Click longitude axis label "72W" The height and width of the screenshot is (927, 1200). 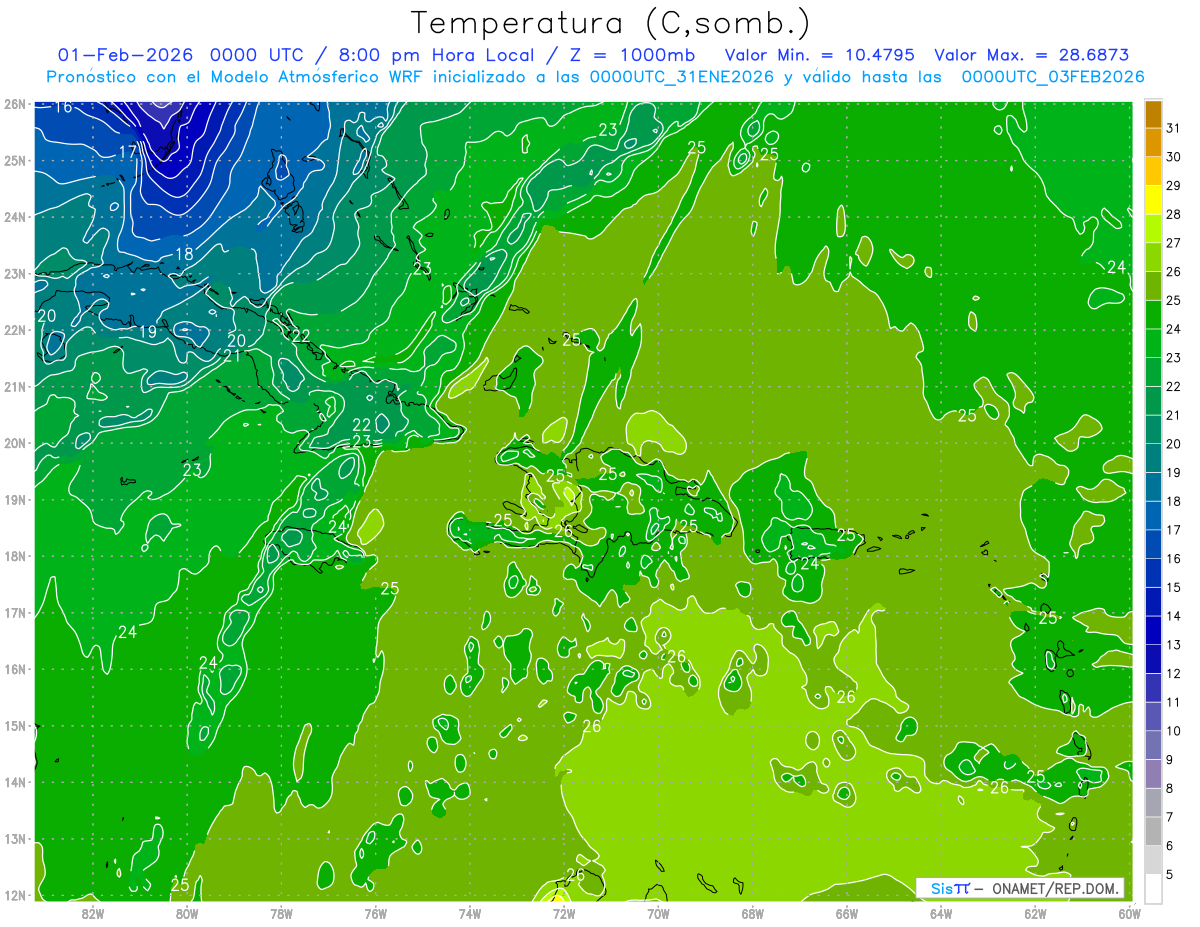(x=564, y=912)
